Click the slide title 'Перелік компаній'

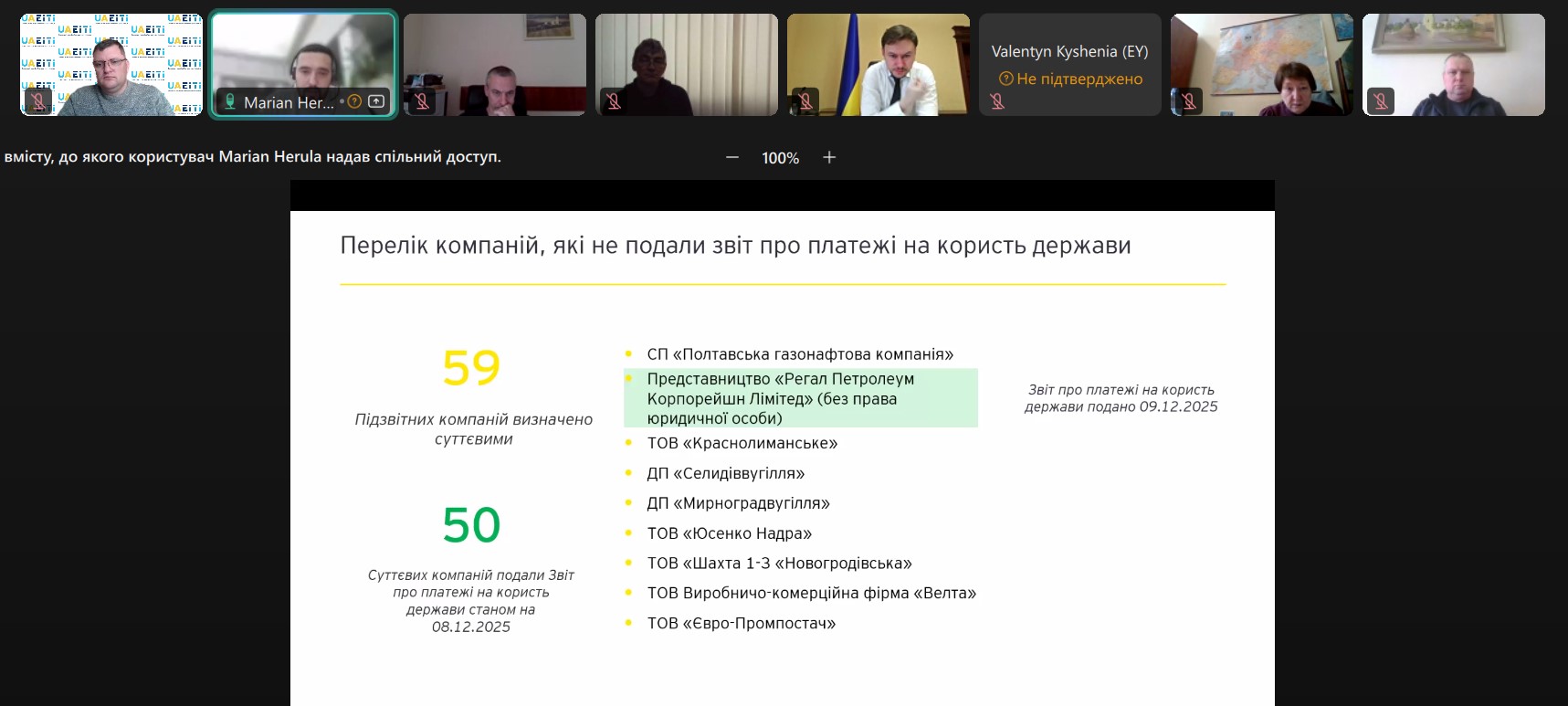(x=735, y=246)
